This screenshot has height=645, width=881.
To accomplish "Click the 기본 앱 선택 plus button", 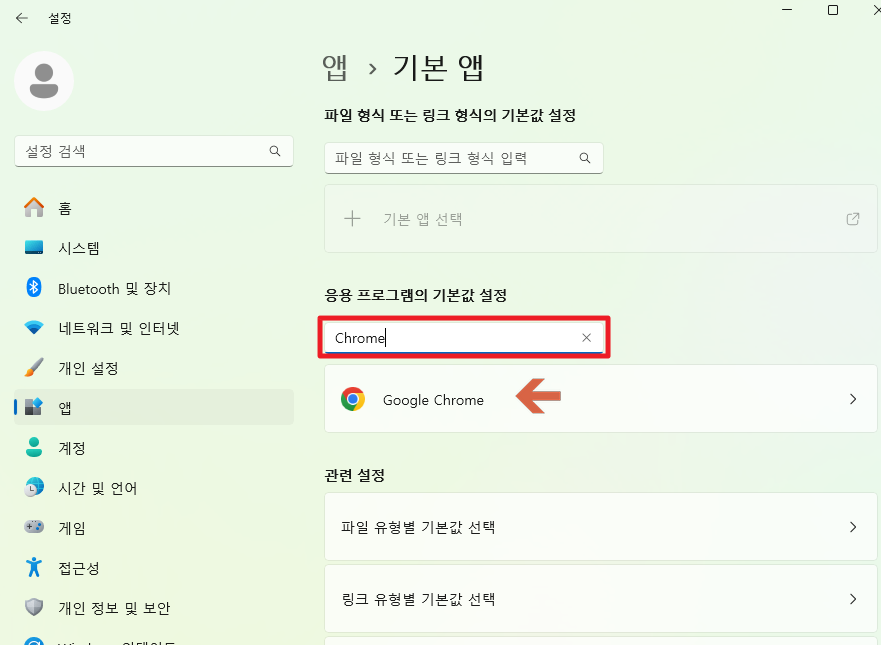I will click(x=352, y=218).
